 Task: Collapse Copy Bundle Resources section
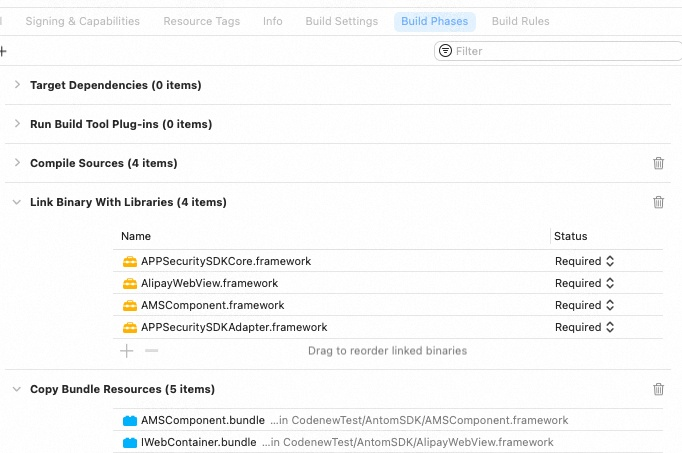point(17,389)
